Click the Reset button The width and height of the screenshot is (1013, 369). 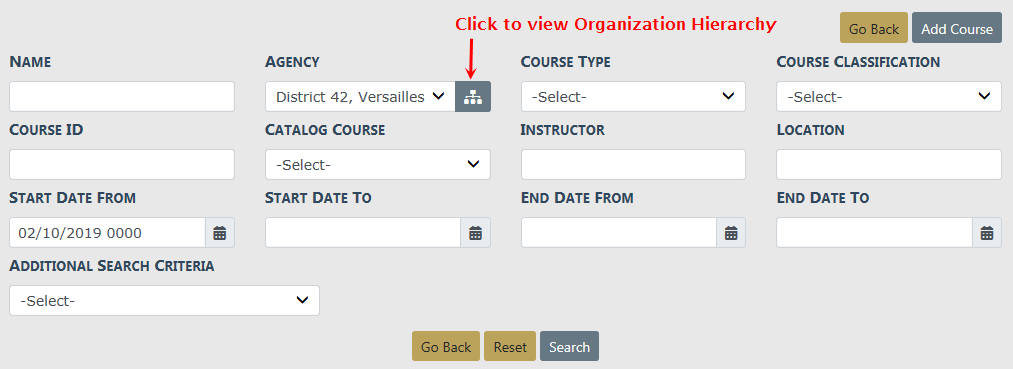[510, 346]
